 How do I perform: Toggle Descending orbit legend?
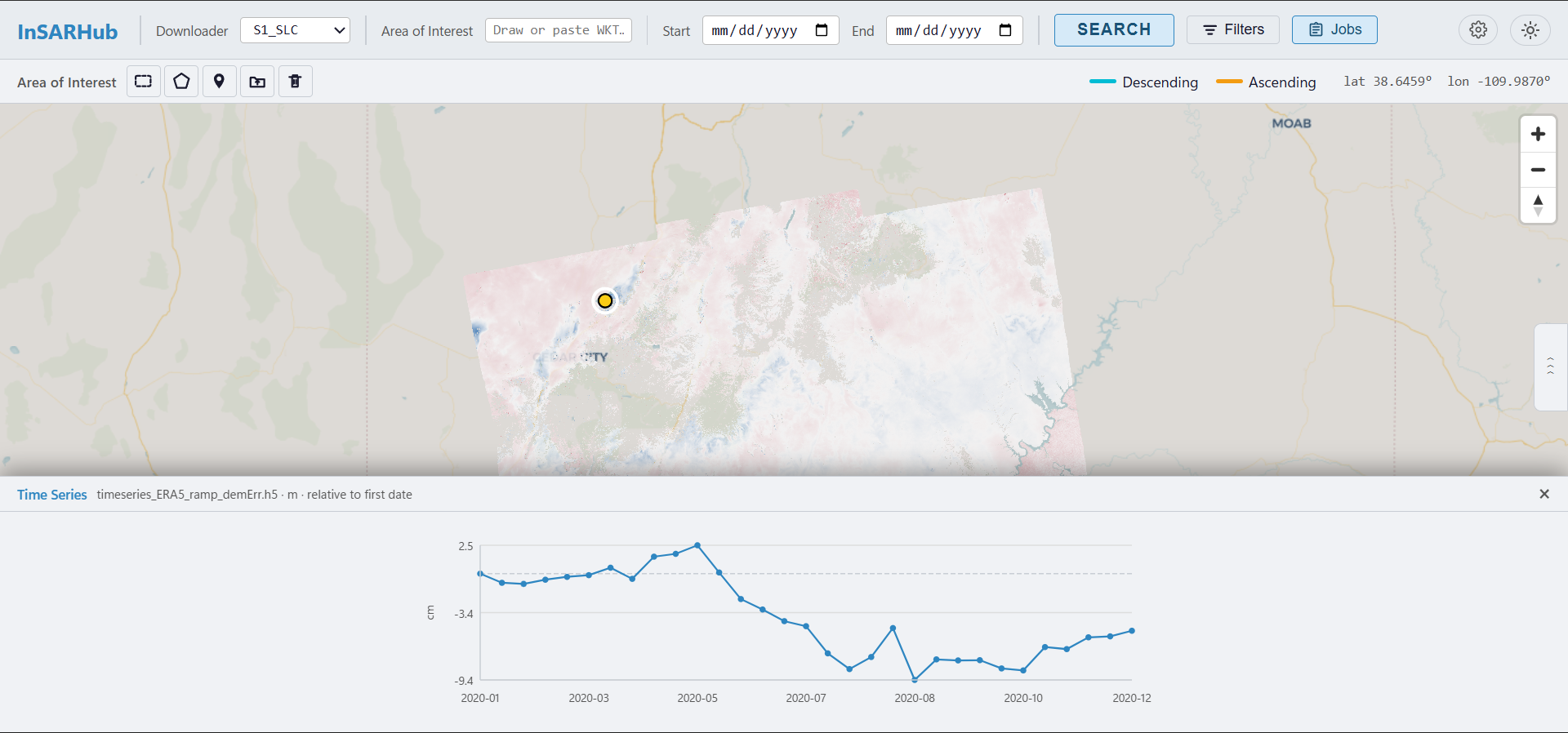(x=1143, y=82)
